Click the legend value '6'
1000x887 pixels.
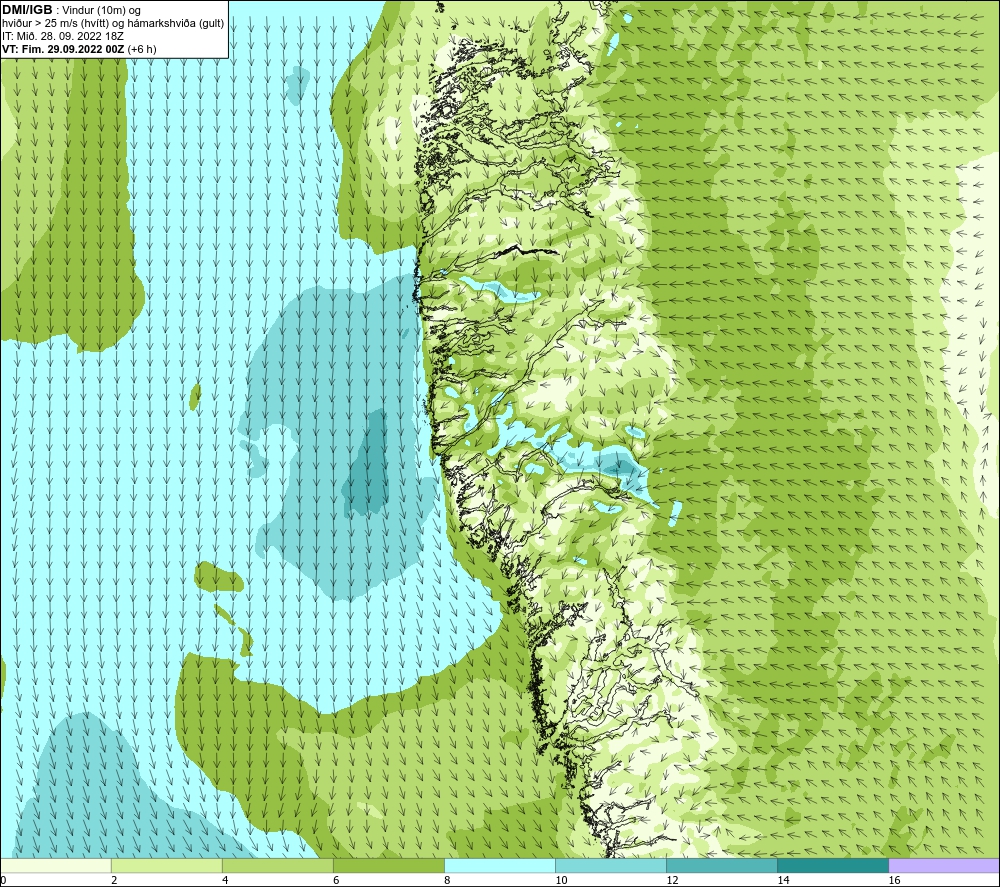click(336, 880)
